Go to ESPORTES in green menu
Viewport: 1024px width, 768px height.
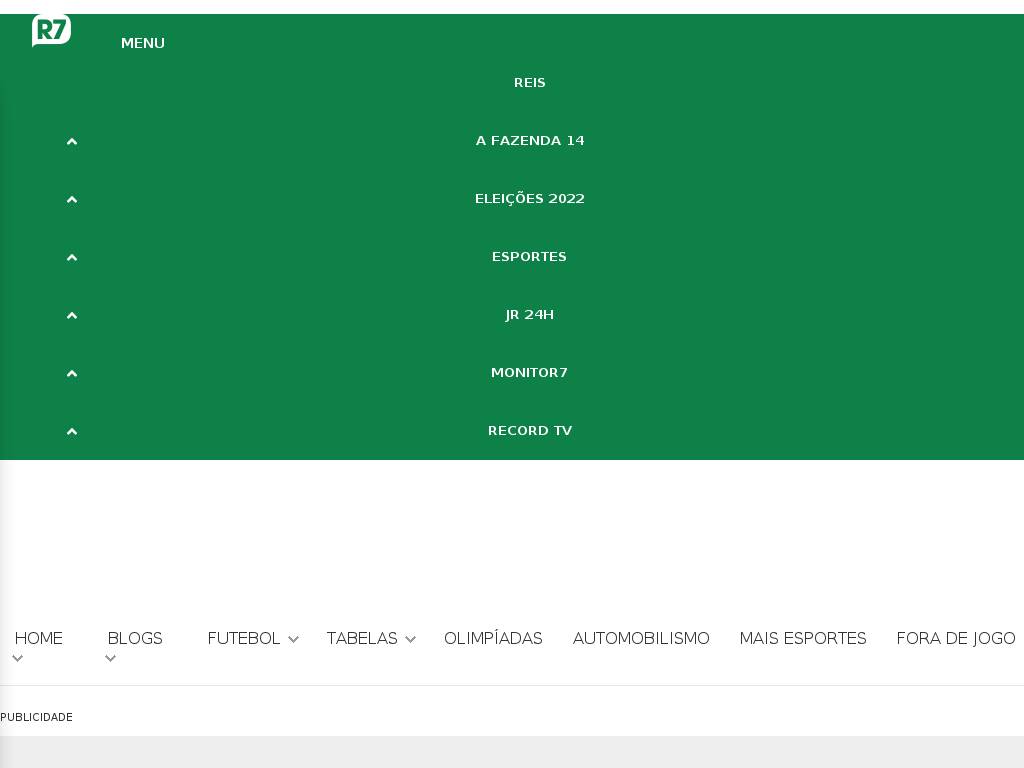tap(530, 257)
